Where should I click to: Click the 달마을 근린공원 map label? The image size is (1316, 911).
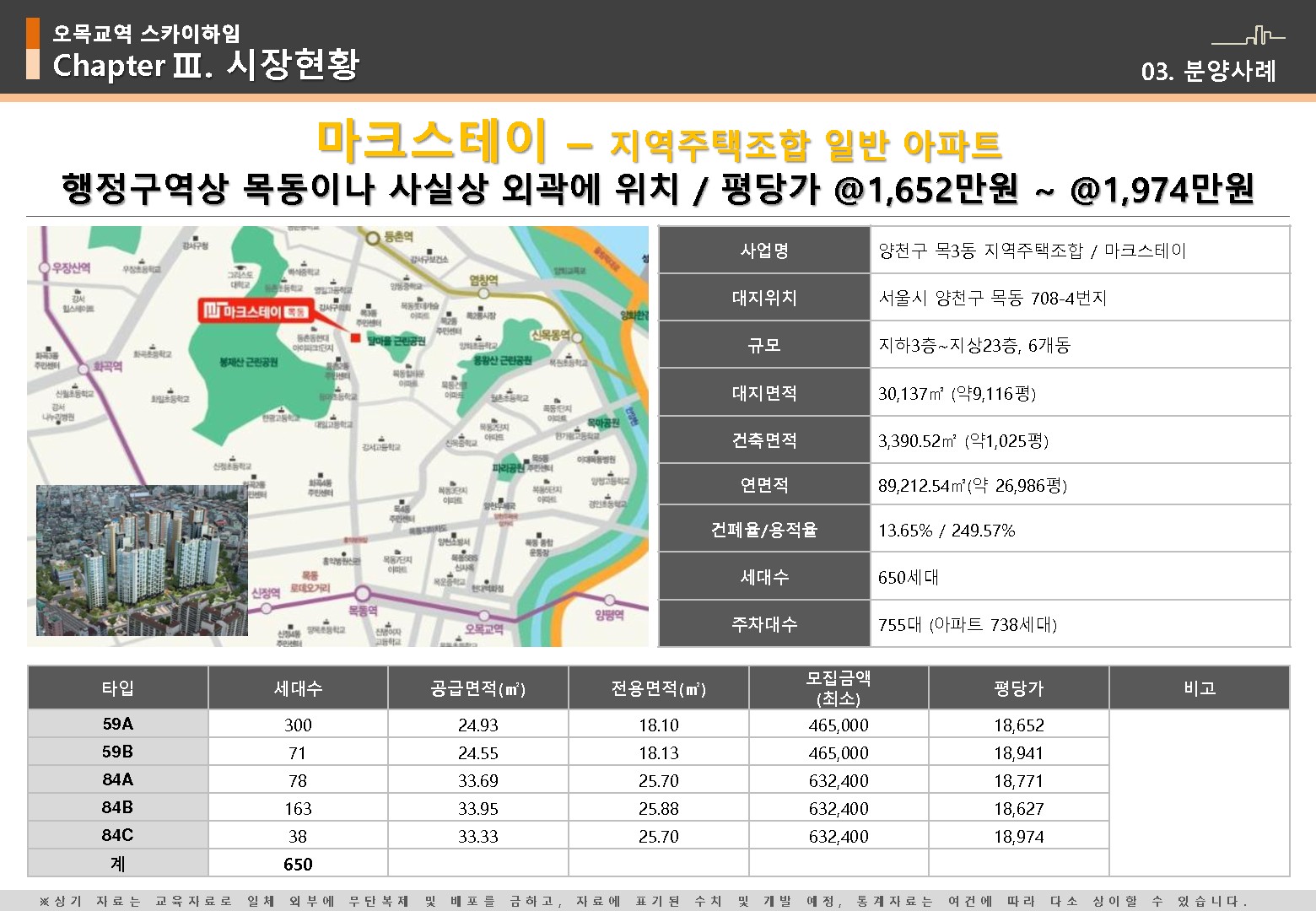click(396, 342)
